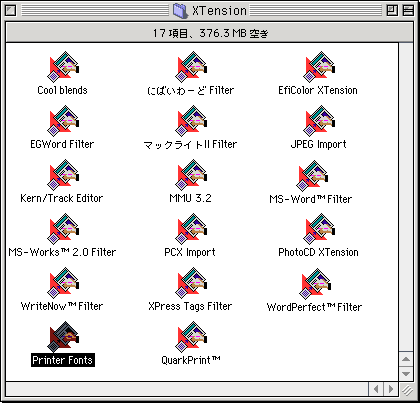Click the 'Cool blends' file name

click(62, 90)
